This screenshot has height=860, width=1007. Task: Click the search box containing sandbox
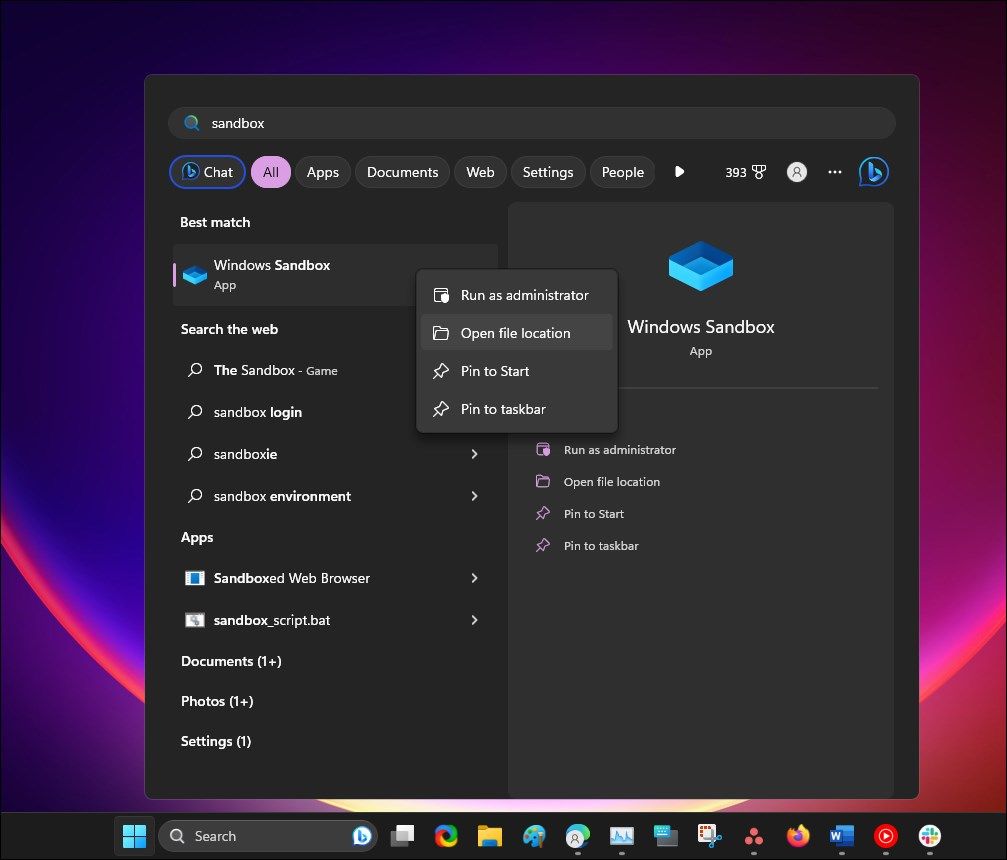pyautogui.click(x=530, y=123)
